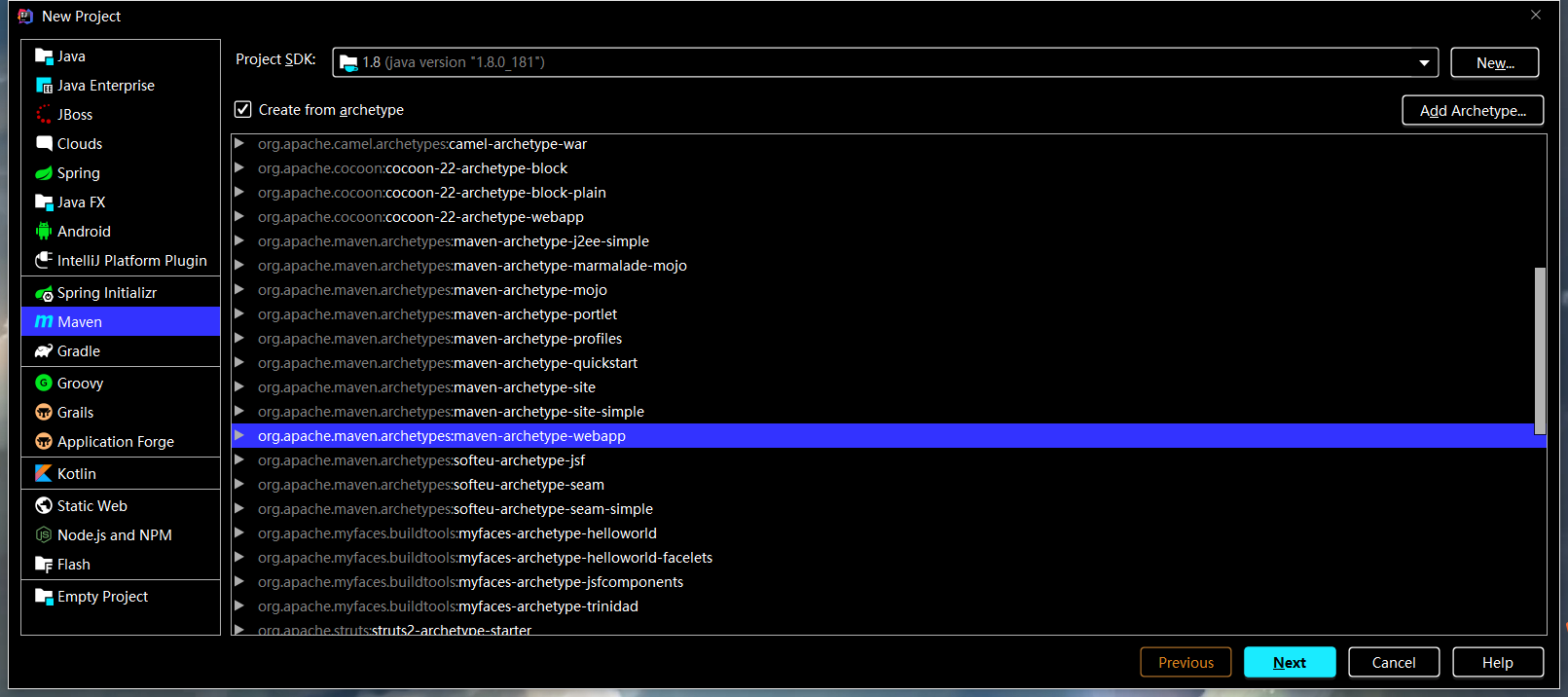Click the Spring green leaf icon
Viewport: 1568px width, 697px height.
point(44,173)
